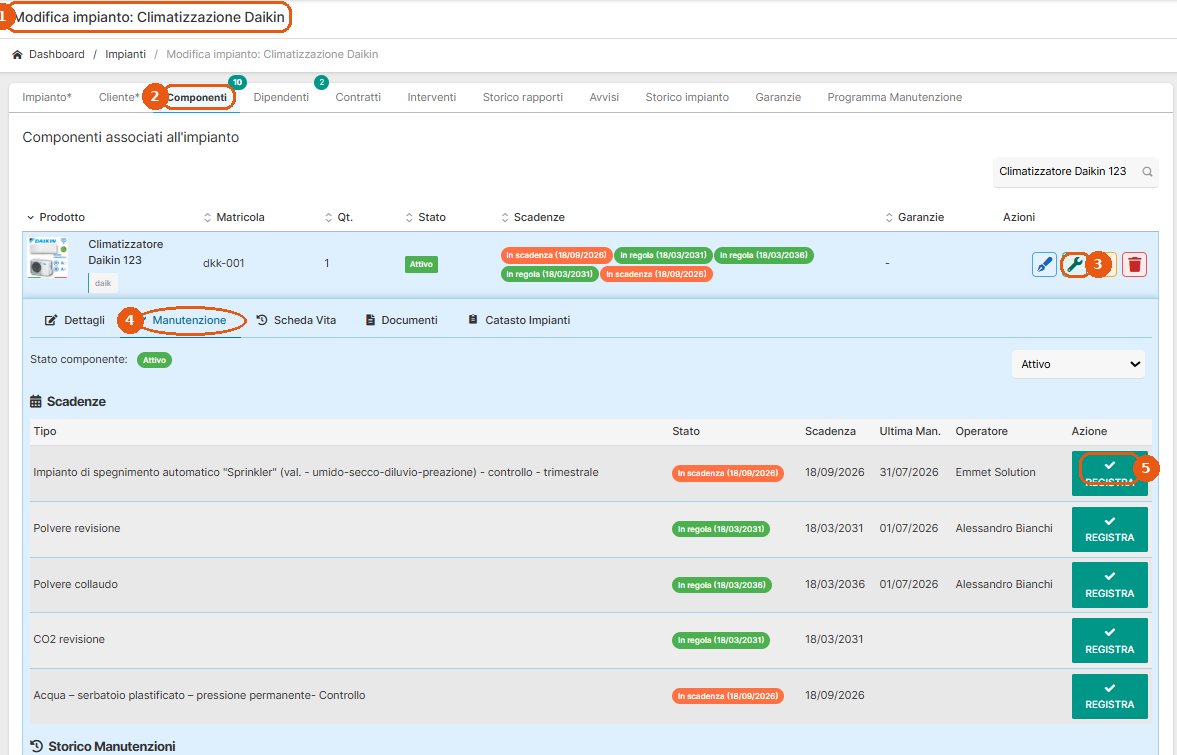
Task: Go to the Interventi tab
Action: click(x=432, y=98)
